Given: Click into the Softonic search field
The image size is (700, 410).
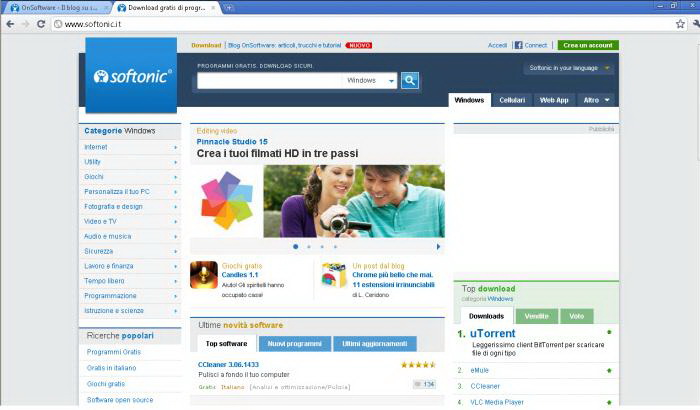Looking at the screenshot, I should coord(269,81).
